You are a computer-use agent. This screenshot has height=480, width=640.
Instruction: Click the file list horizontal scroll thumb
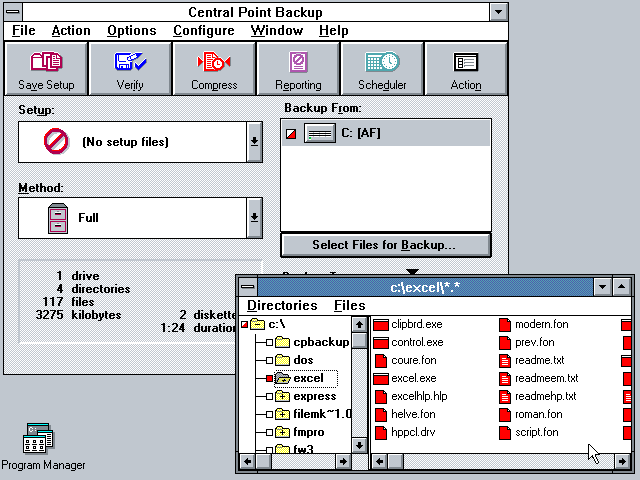click(x=395, y=462)
